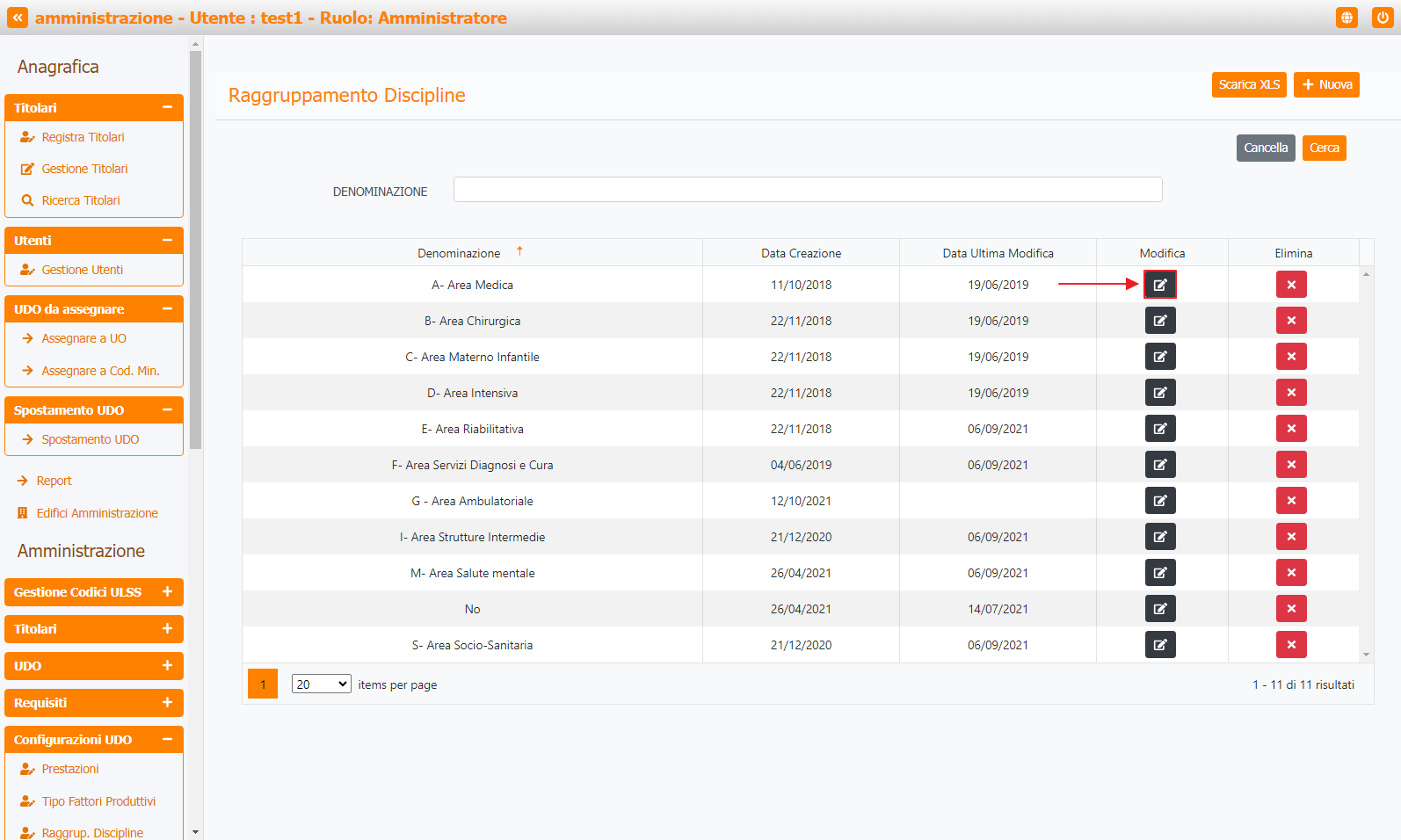Open the Report link
This screenshot has width=1401, height=840.
click(54, 481)
